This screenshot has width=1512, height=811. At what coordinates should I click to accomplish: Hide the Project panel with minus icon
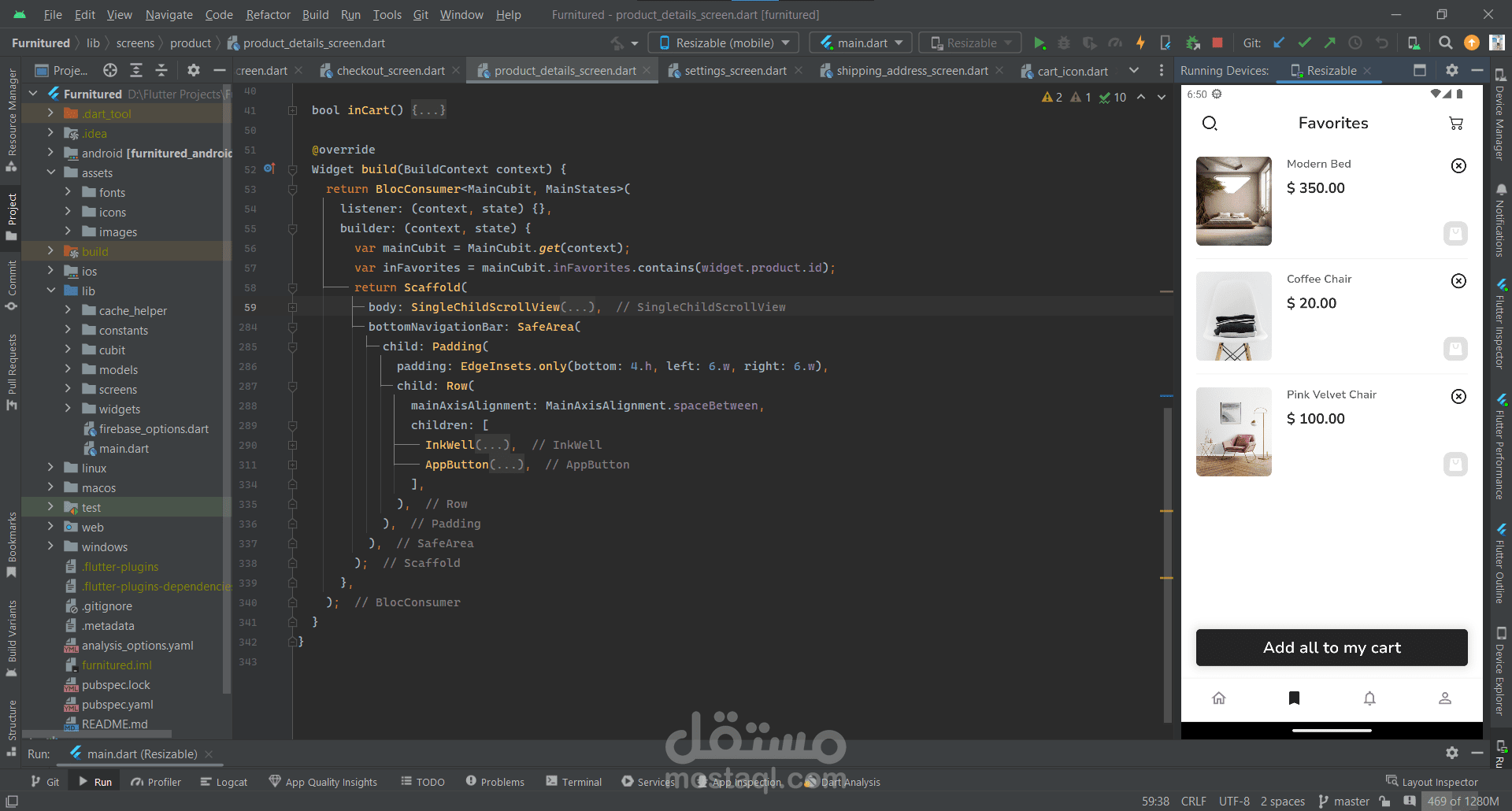click(220, 71)
